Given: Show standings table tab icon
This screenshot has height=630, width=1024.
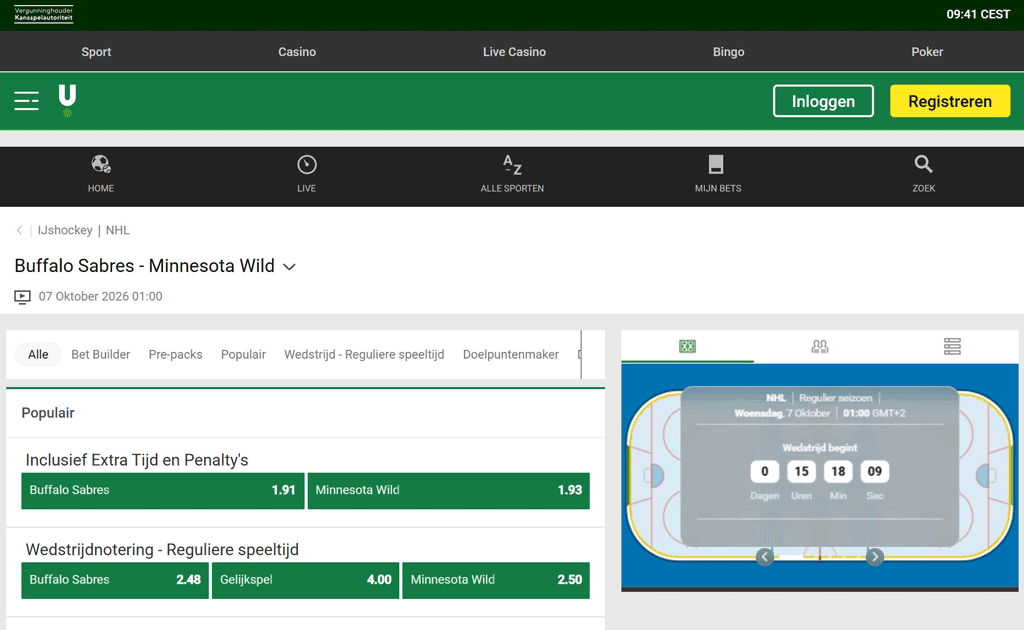Looking at the screenshot, I should [952, 346].
